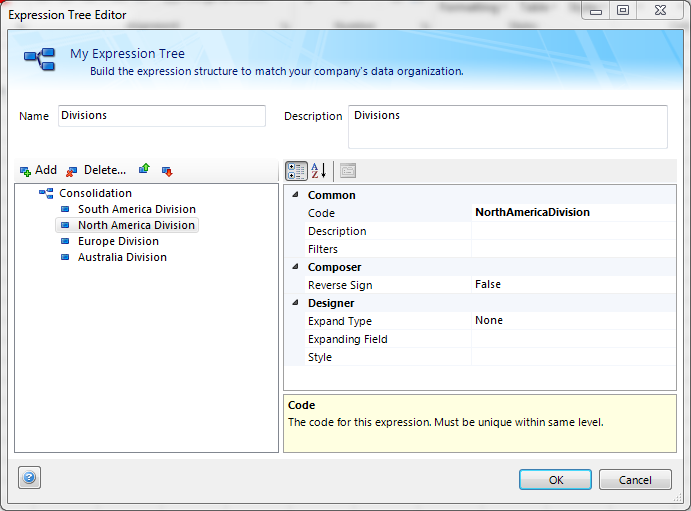The width and height of the screenshot is (691, 511).
Task: Select the Code property label
Action: 321,213
